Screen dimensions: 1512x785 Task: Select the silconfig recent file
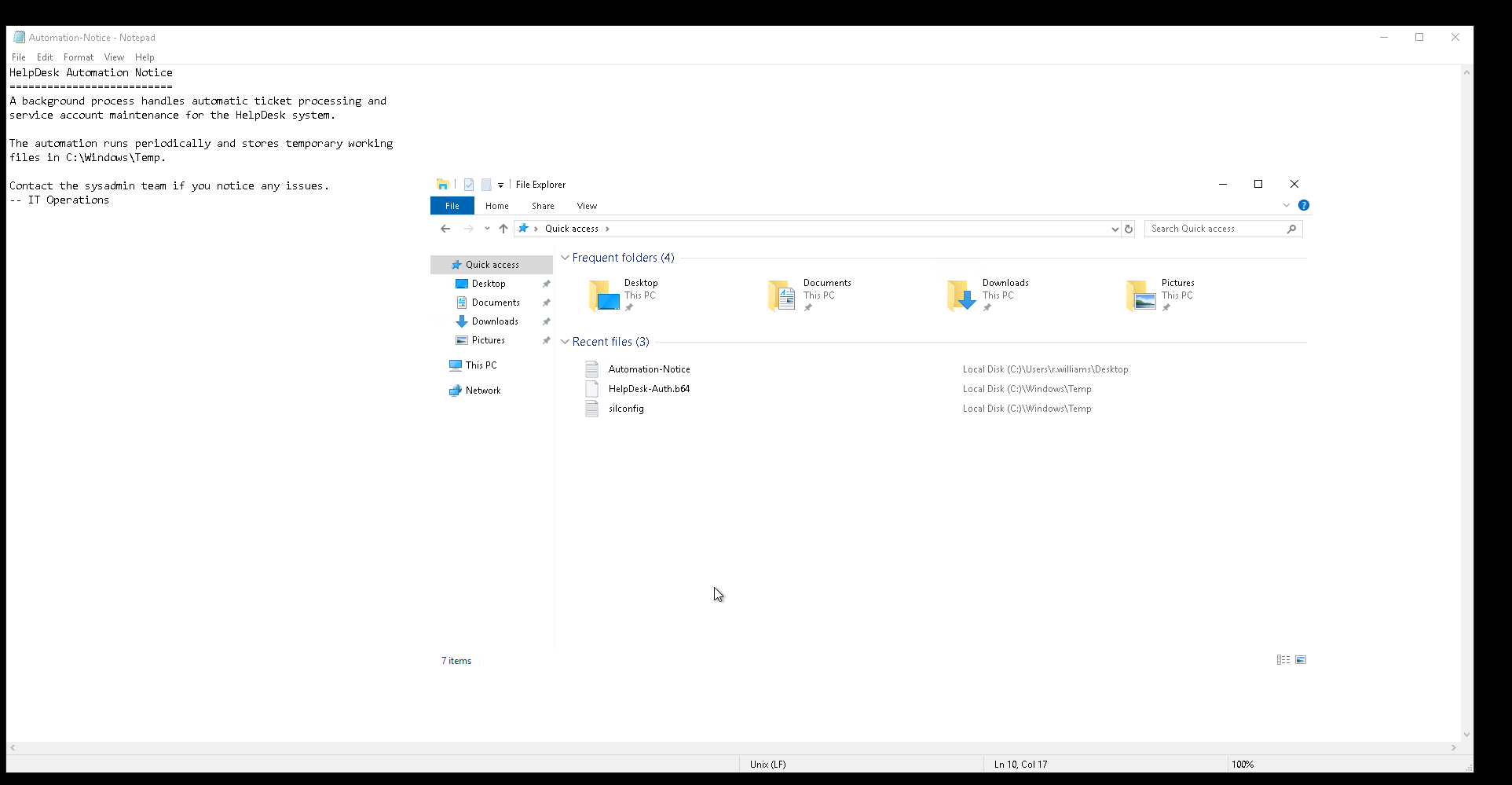click(626, 409)
